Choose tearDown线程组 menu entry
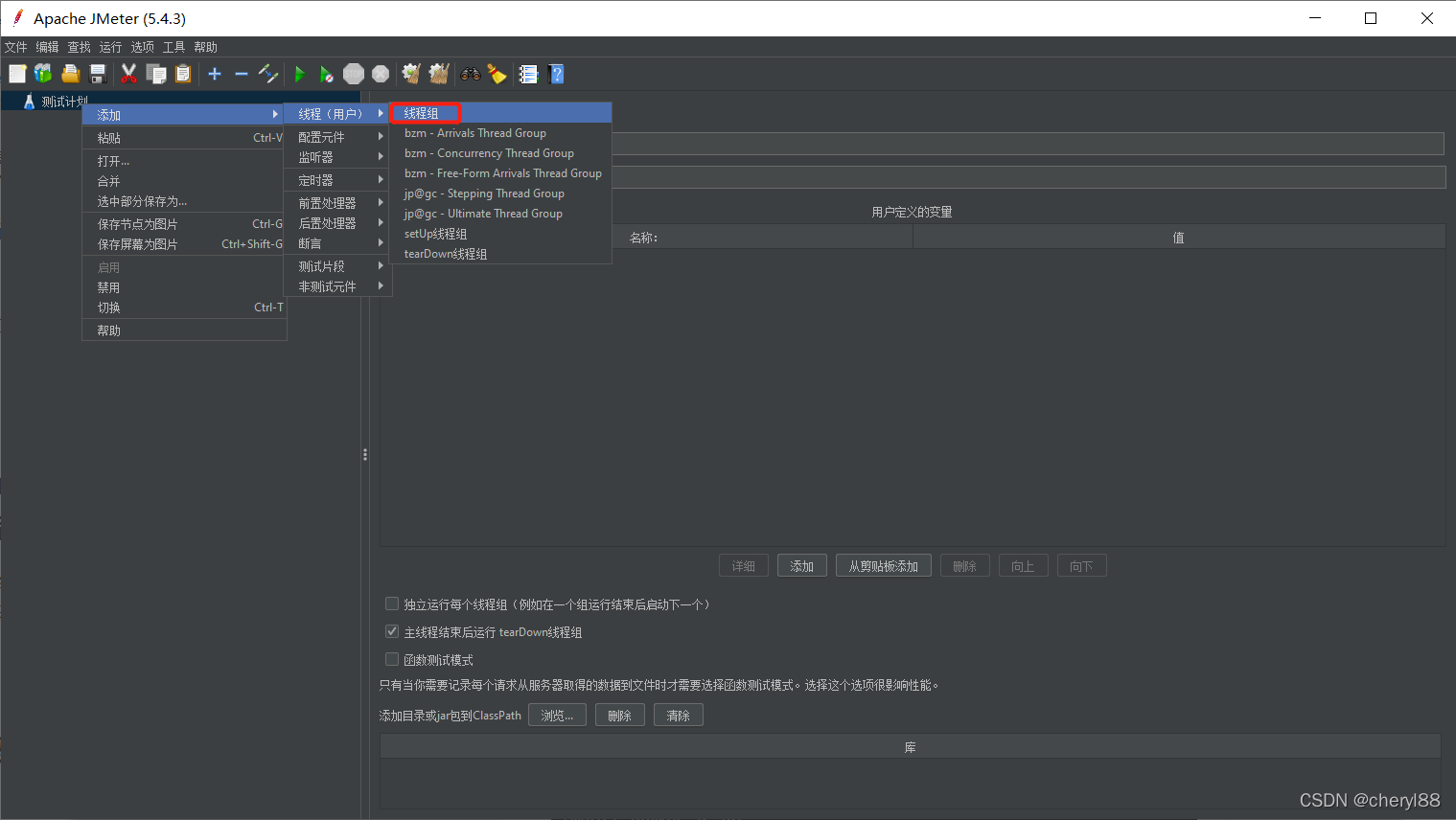Viewport: 1456px width, 820px height. coord(500,254)
